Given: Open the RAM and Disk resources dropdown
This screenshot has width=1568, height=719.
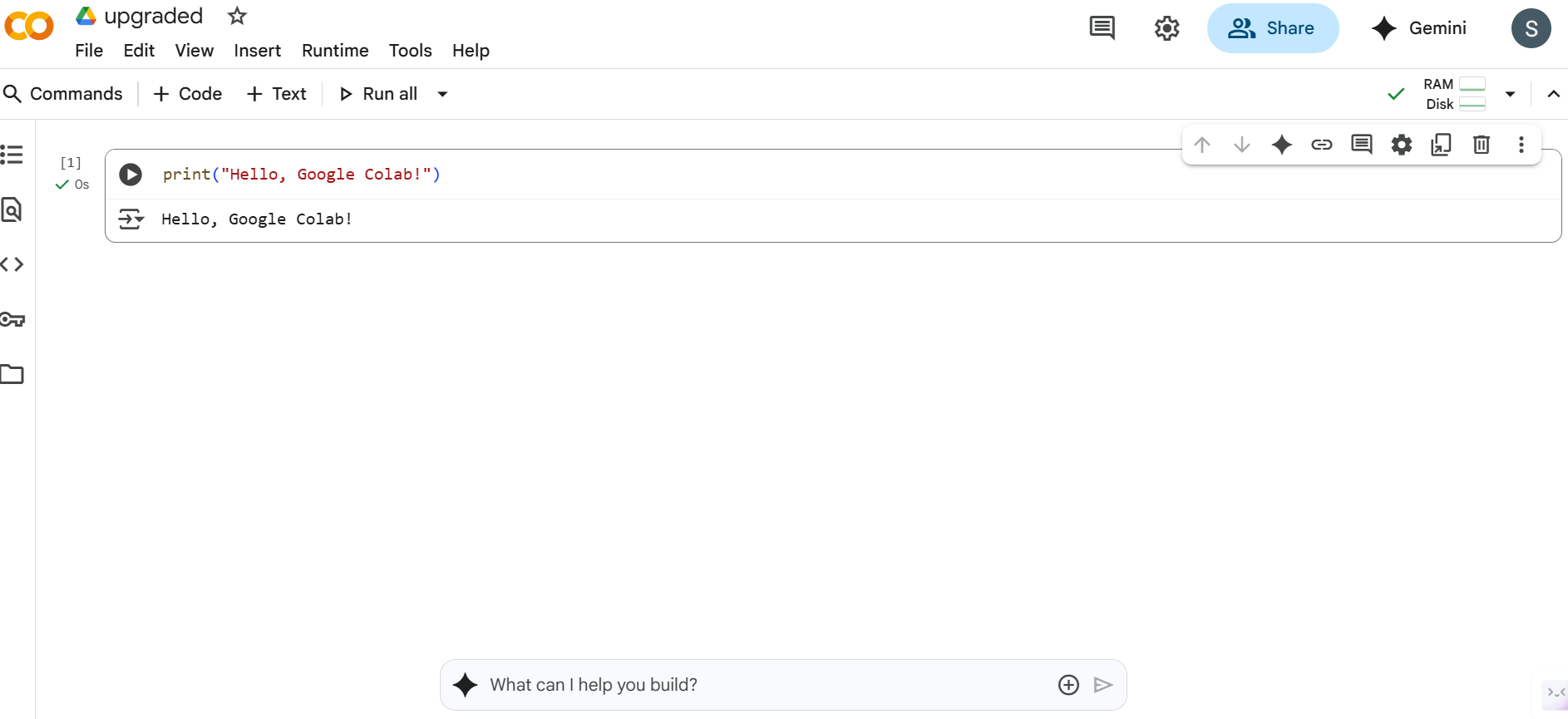Looking at the screenshot, I should coord(1511,94).
